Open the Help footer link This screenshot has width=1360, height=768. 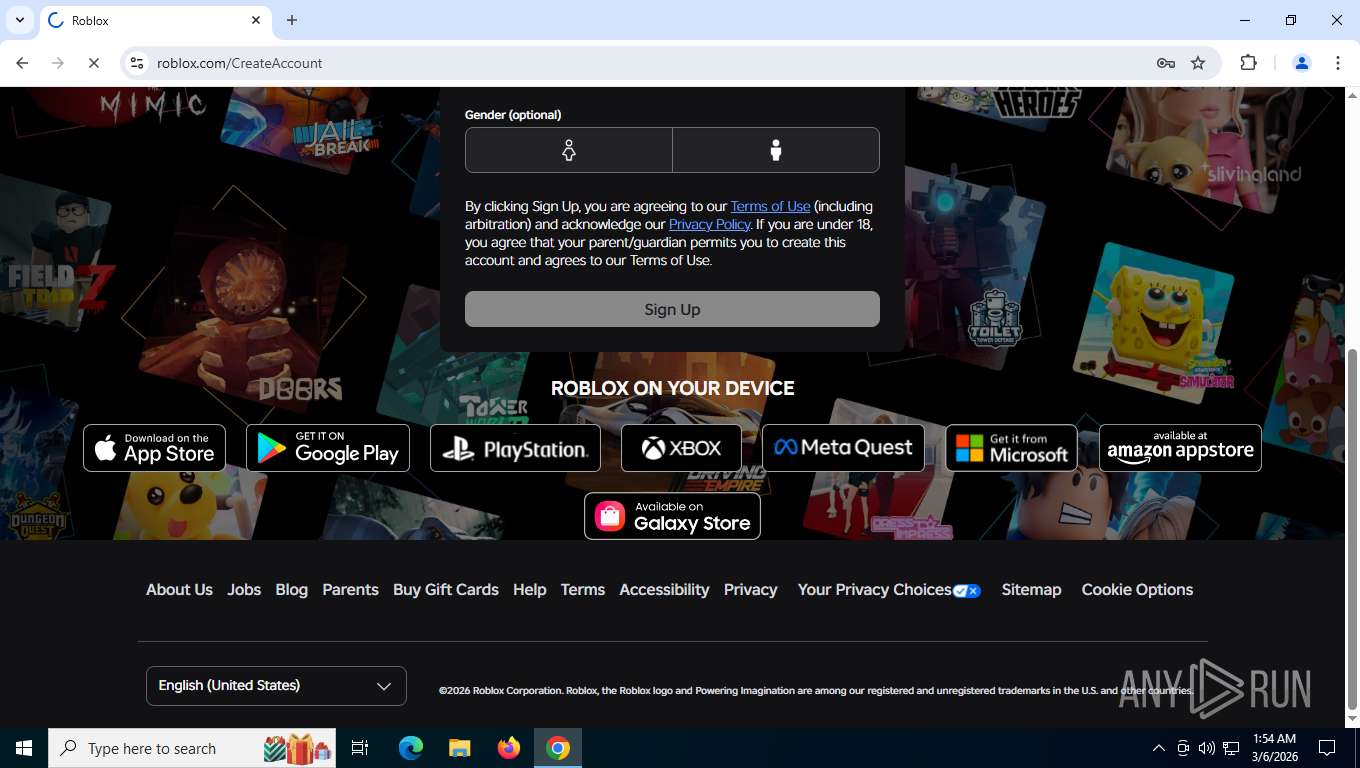(529, 589)
